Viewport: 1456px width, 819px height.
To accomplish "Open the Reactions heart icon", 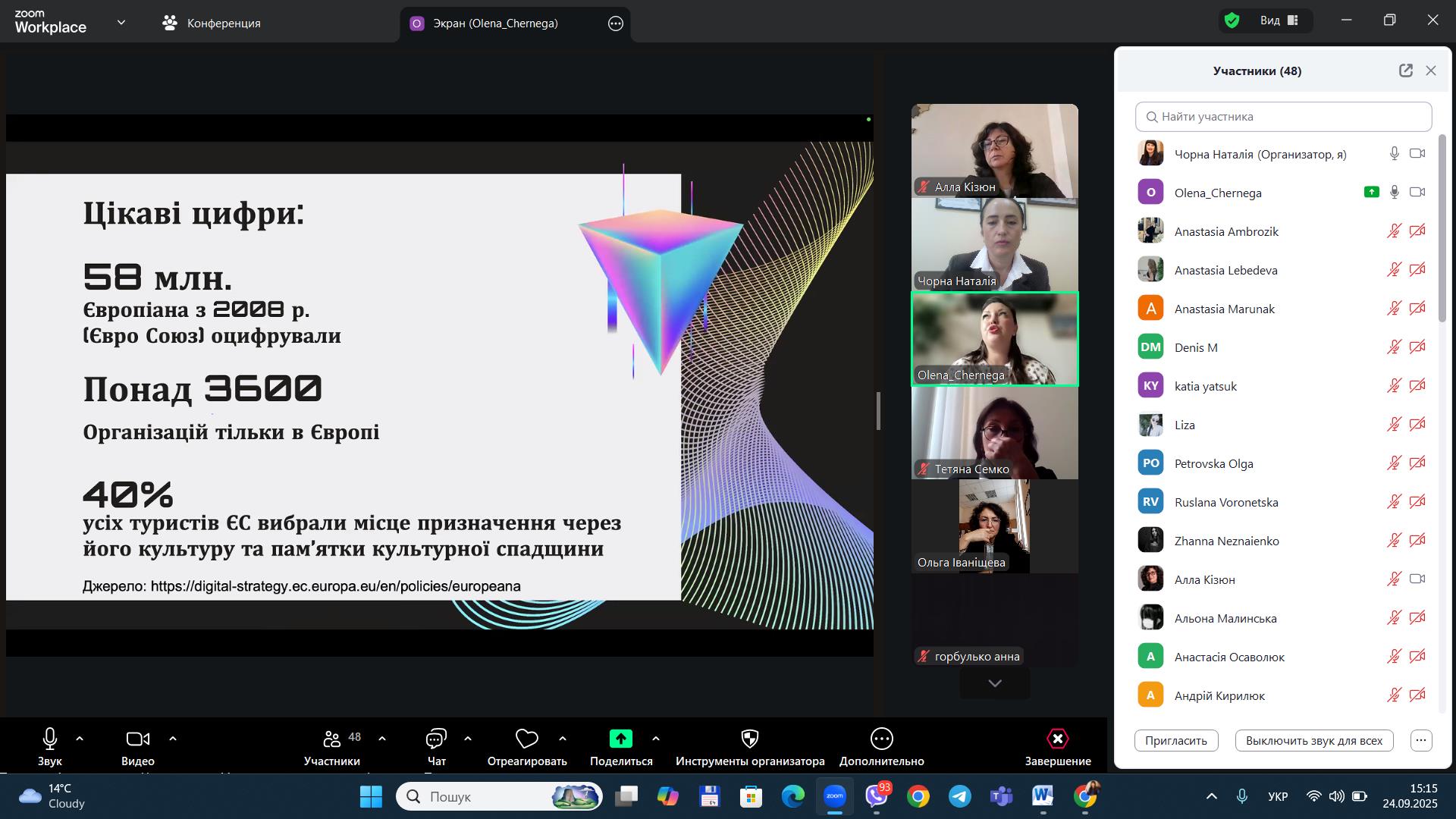I will click(526, 739).
